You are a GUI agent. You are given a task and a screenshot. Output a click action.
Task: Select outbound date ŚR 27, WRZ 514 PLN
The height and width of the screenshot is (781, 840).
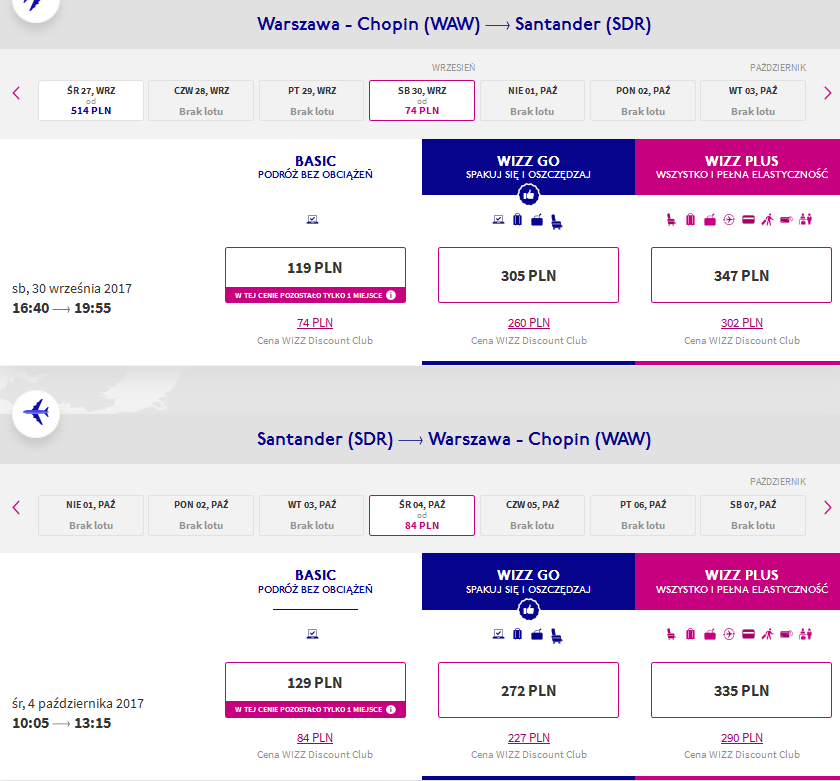[91, 100]
